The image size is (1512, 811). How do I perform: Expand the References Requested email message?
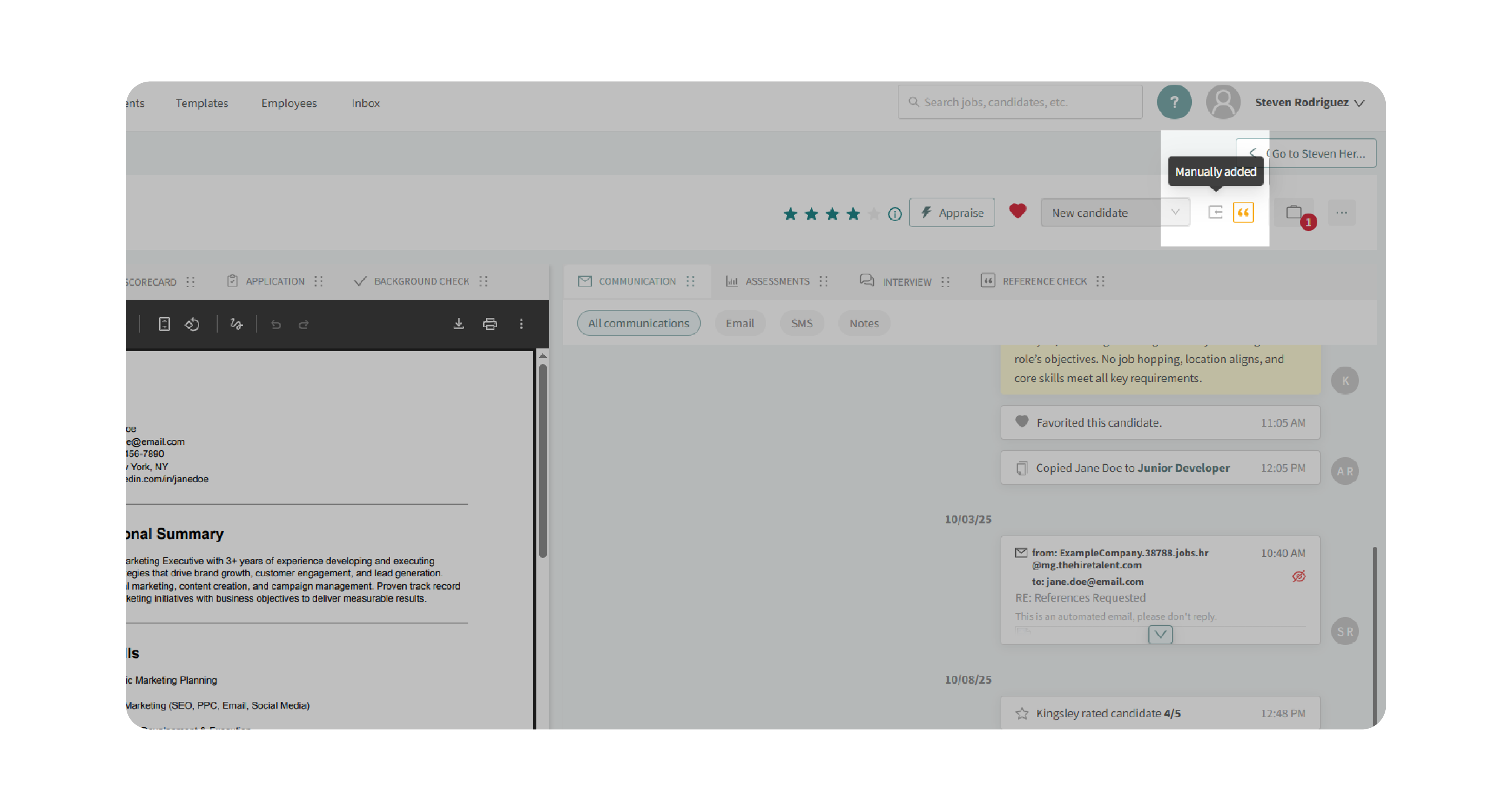click(x=1160, y=635)
